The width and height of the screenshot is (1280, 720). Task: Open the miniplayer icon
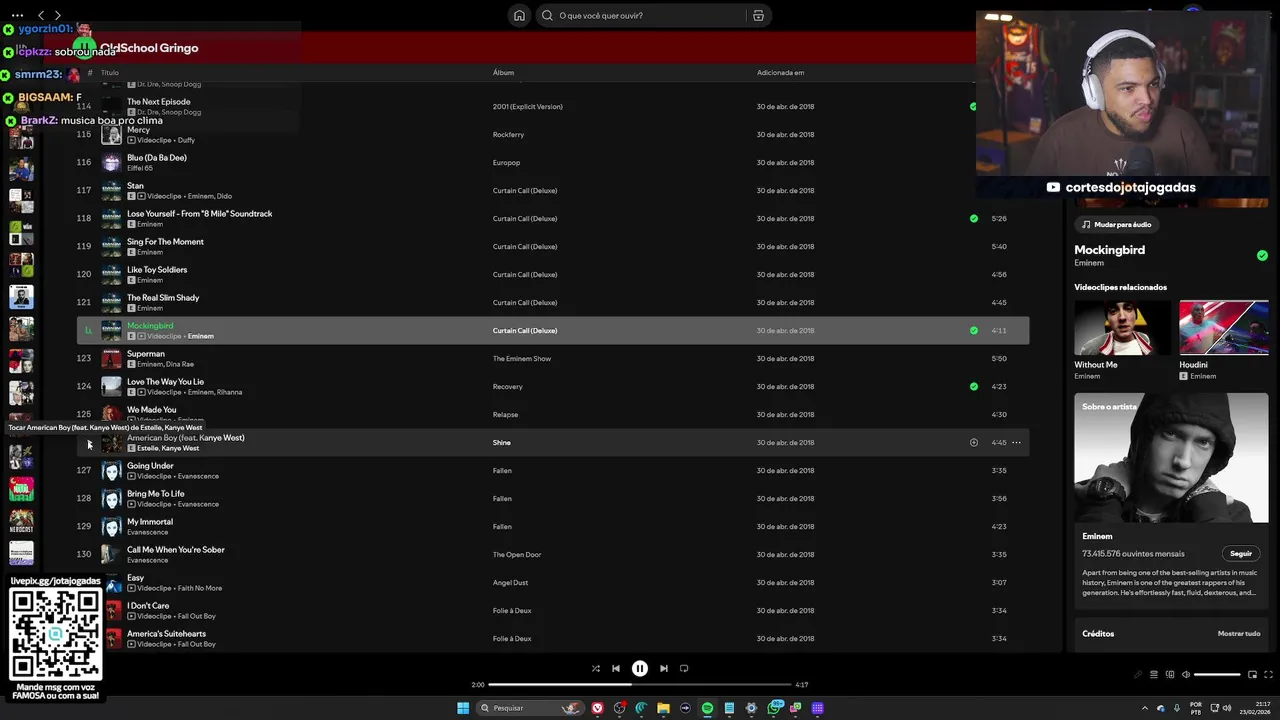[1252, 674]
